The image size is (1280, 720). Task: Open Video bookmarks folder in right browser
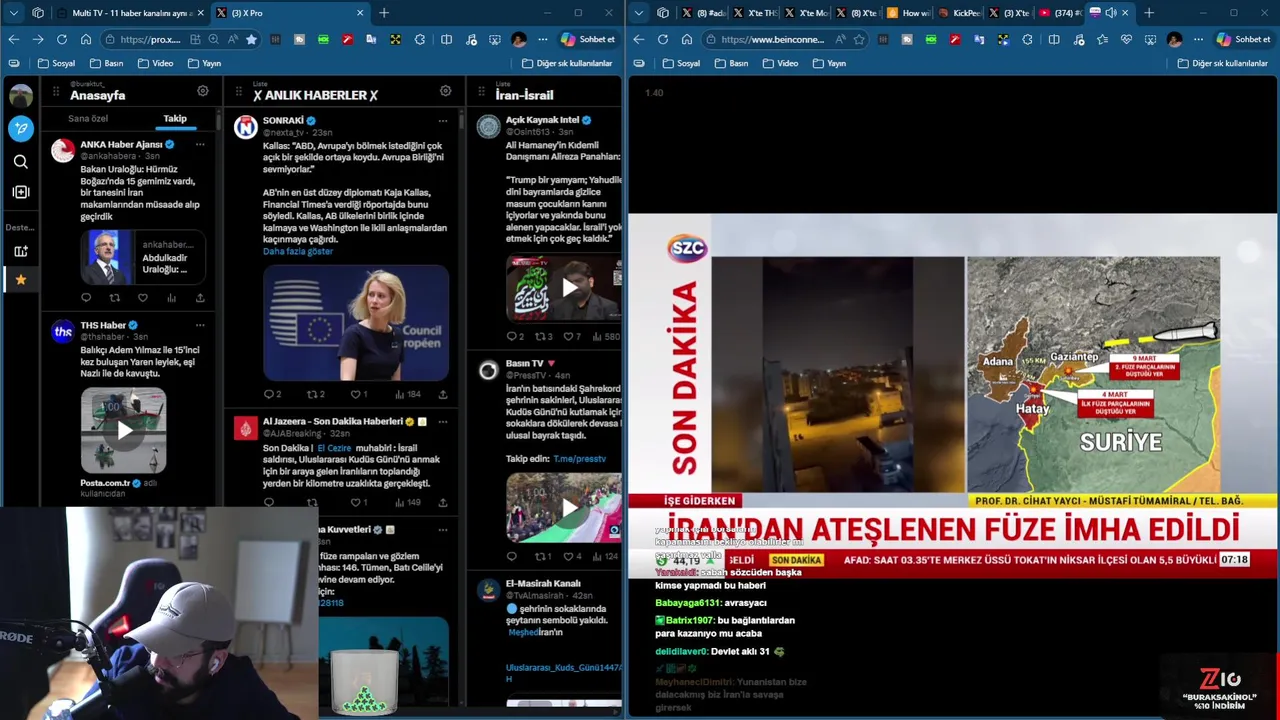coord(781,63)
